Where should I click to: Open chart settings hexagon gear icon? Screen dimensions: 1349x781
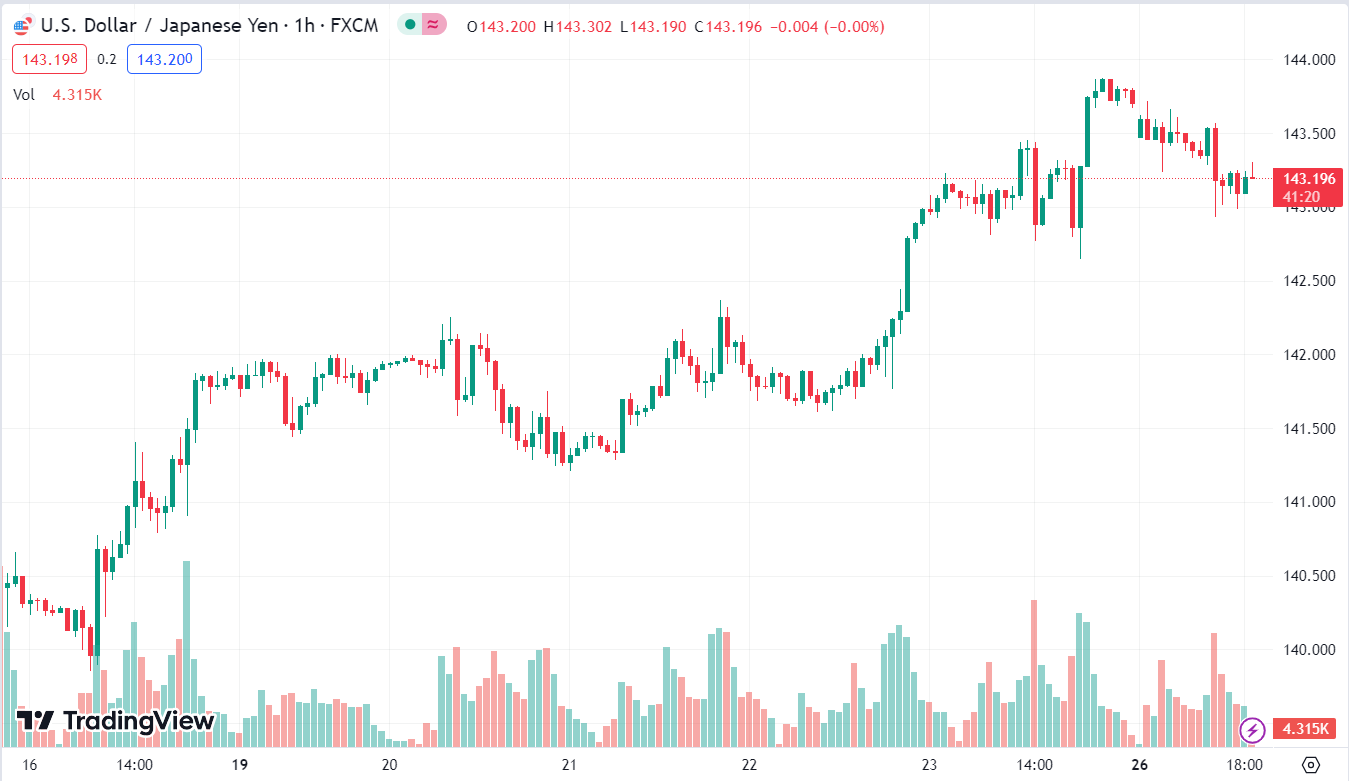click(1312, 765)
